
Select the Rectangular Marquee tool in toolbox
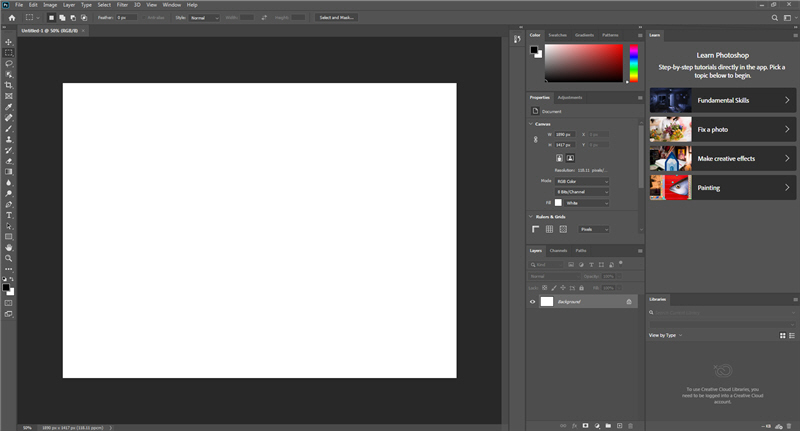pos(9,53)
